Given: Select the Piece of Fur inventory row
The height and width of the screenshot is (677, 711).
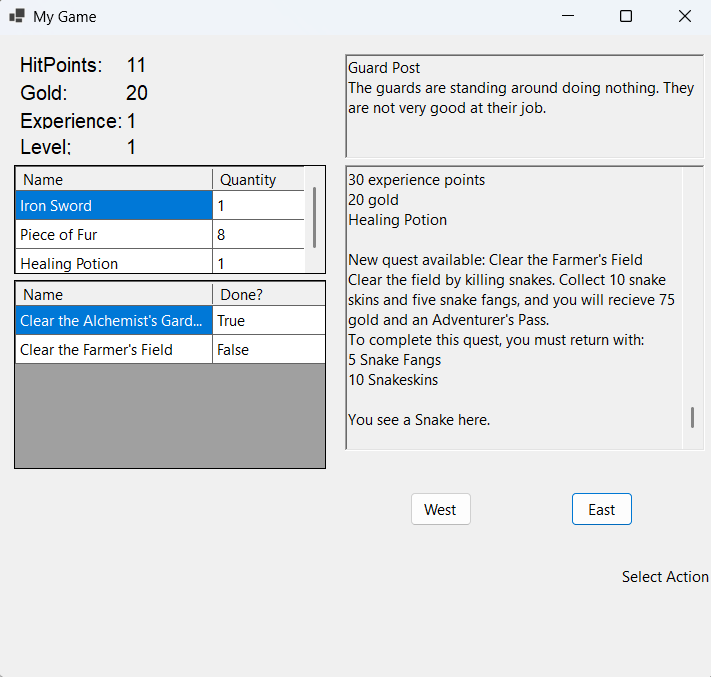Looking at the screenshot, I should [x=113, y=235].
